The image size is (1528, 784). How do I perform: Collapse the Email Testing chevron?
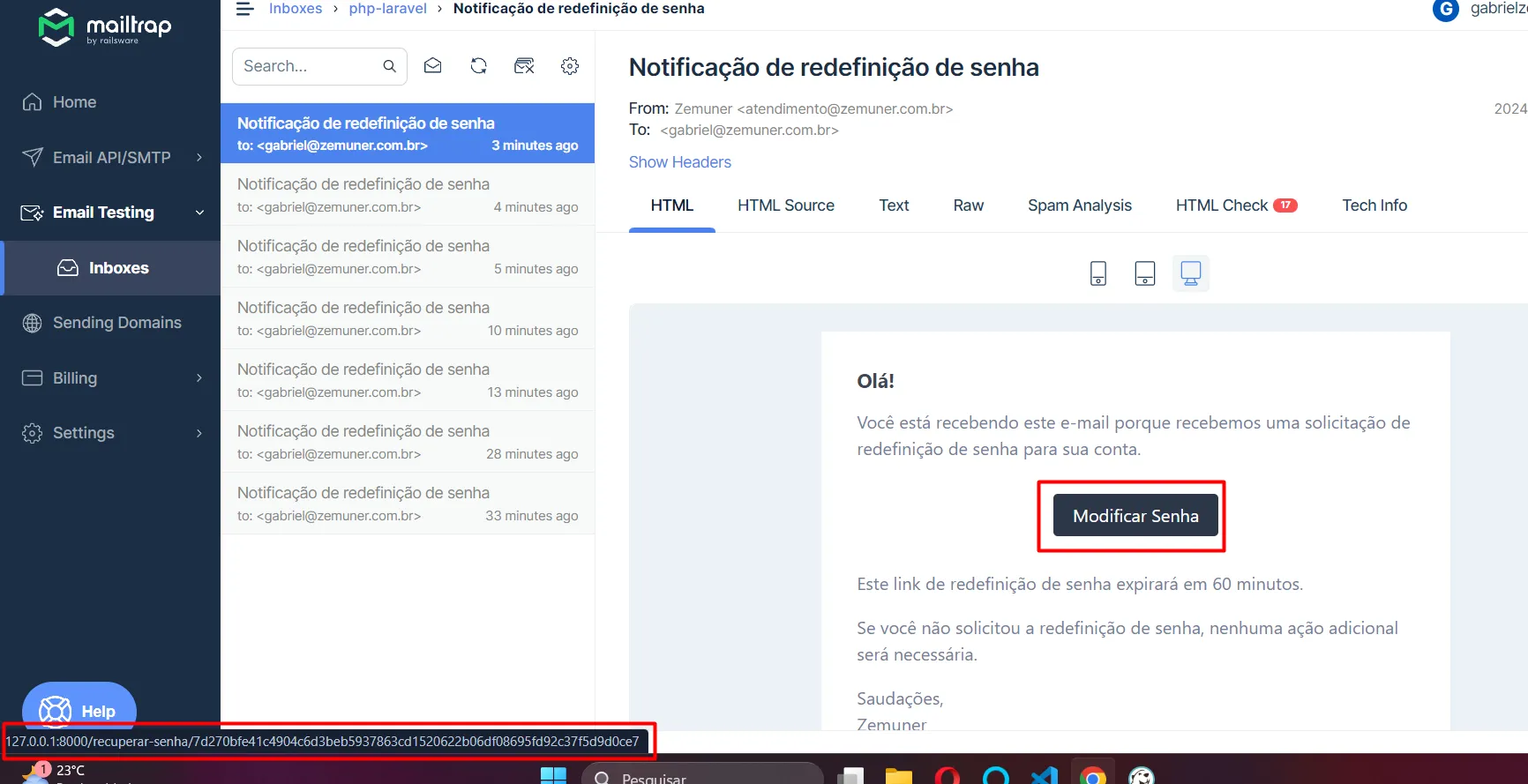pos(199,213)
